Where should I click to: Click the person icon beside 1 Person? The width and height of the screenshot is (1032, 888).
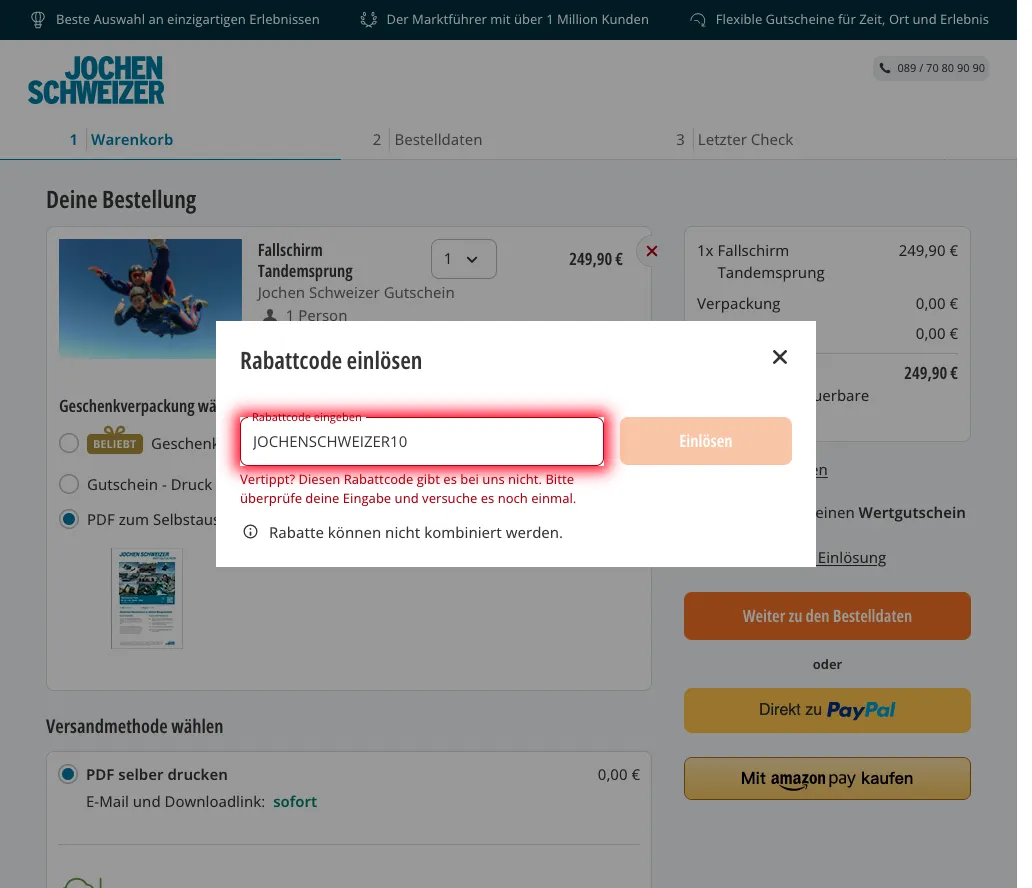pyautogui.click(x=270, y=316)
